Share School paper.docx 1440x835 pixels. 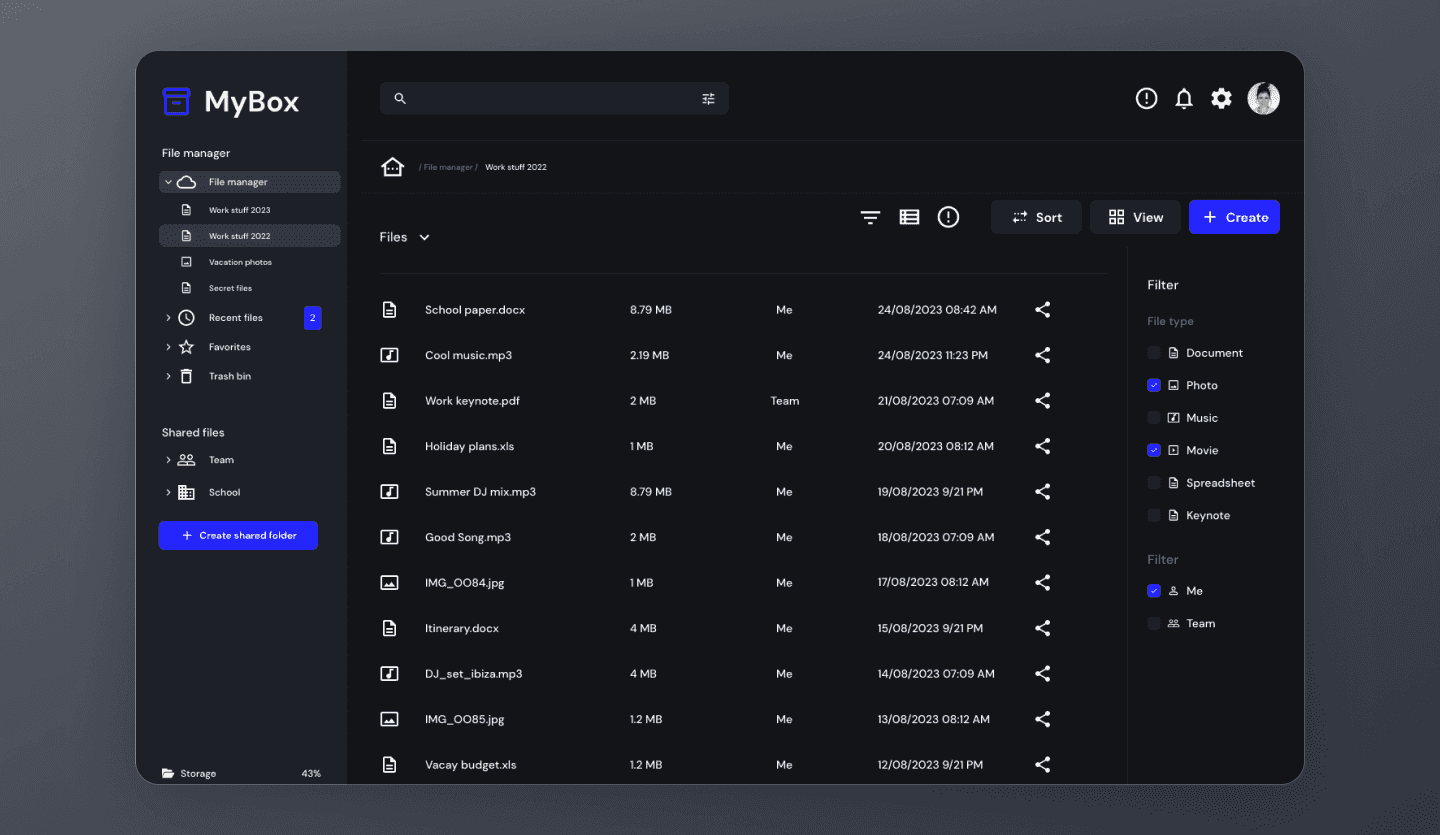[1042, 310]
